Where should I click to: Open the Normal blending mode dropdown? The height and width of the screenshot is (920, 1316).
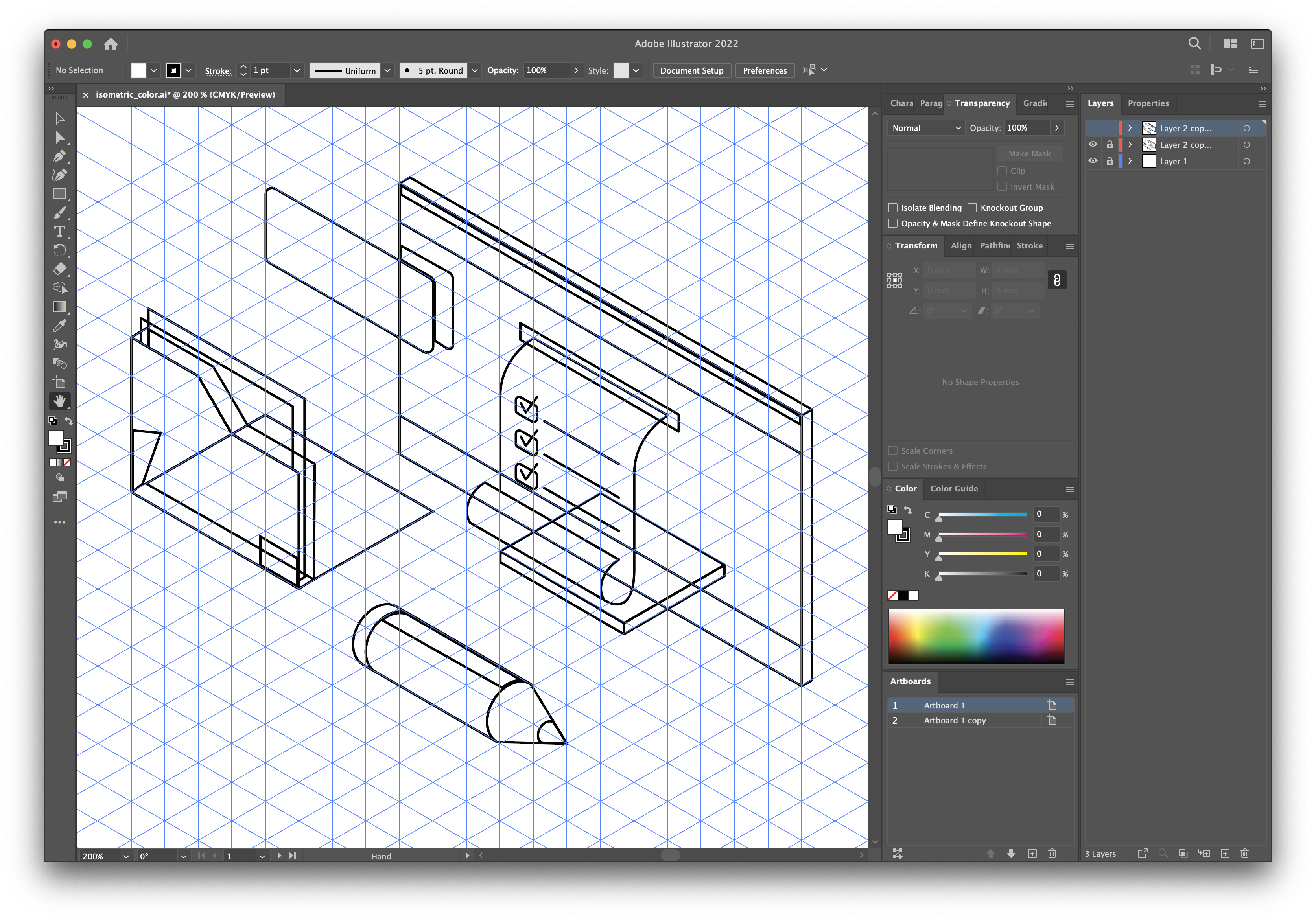click(x=926, y=128)
